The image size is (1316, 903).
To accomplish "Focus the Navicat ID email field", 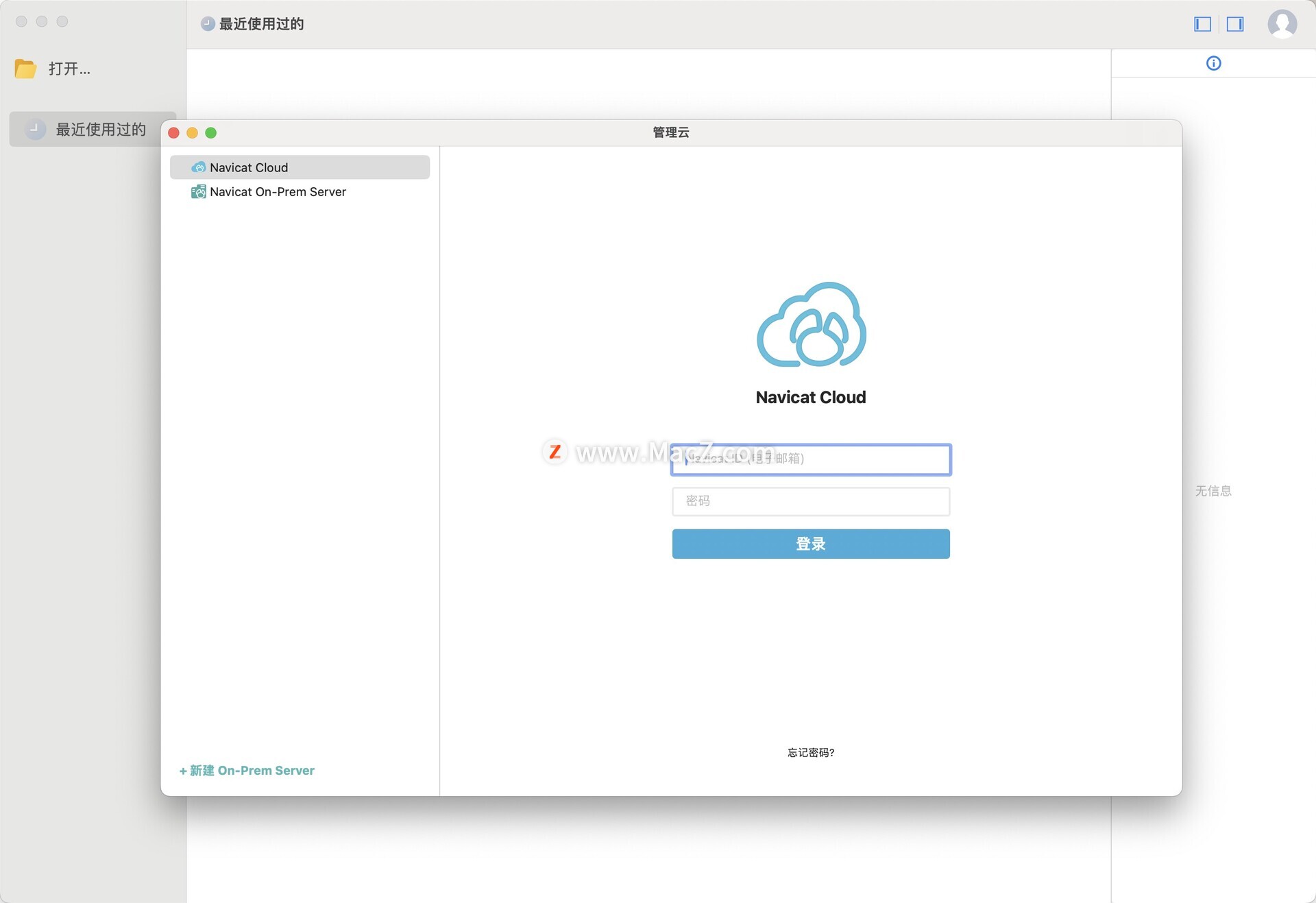I will [811, 459].
